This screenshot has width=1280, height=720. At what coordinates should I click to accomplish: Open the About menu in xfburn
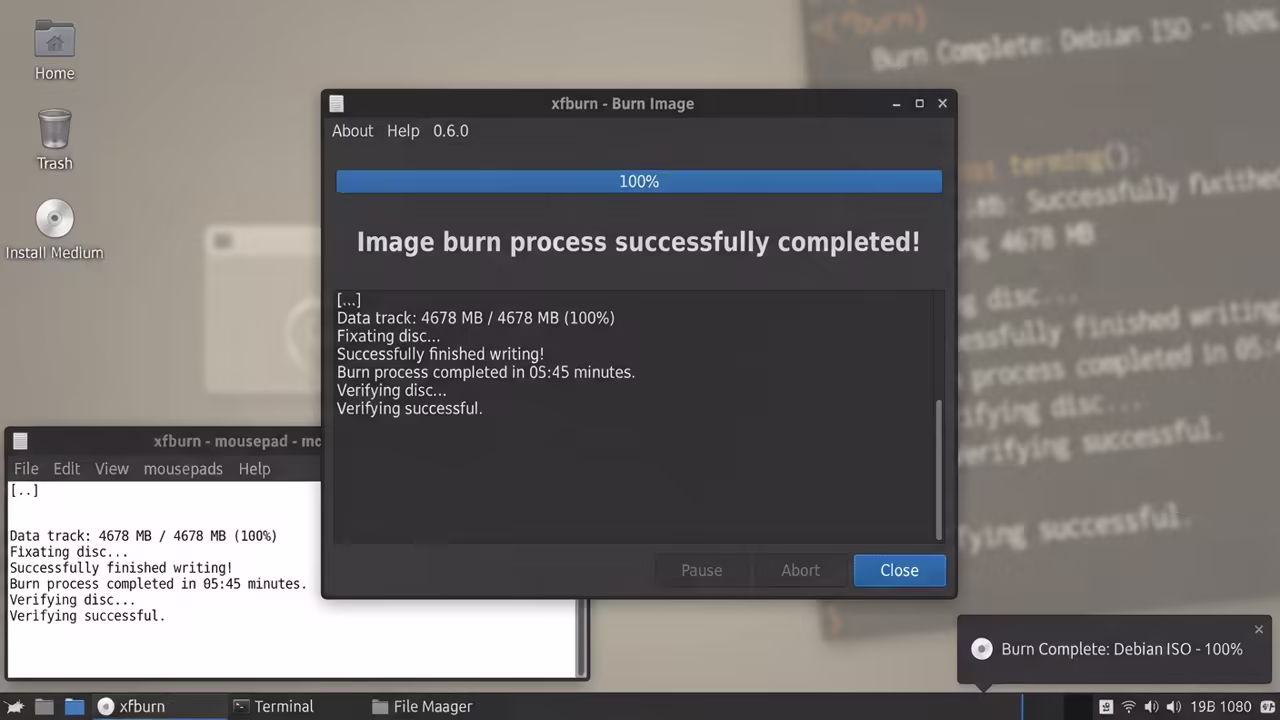pos(352,131)
